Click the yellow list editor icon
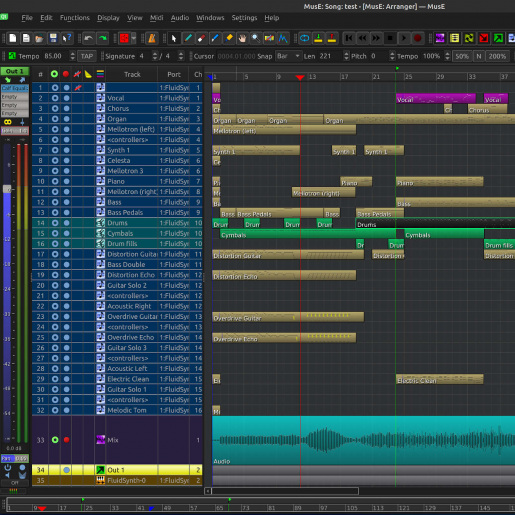515x515 pixels. (454, 38)
